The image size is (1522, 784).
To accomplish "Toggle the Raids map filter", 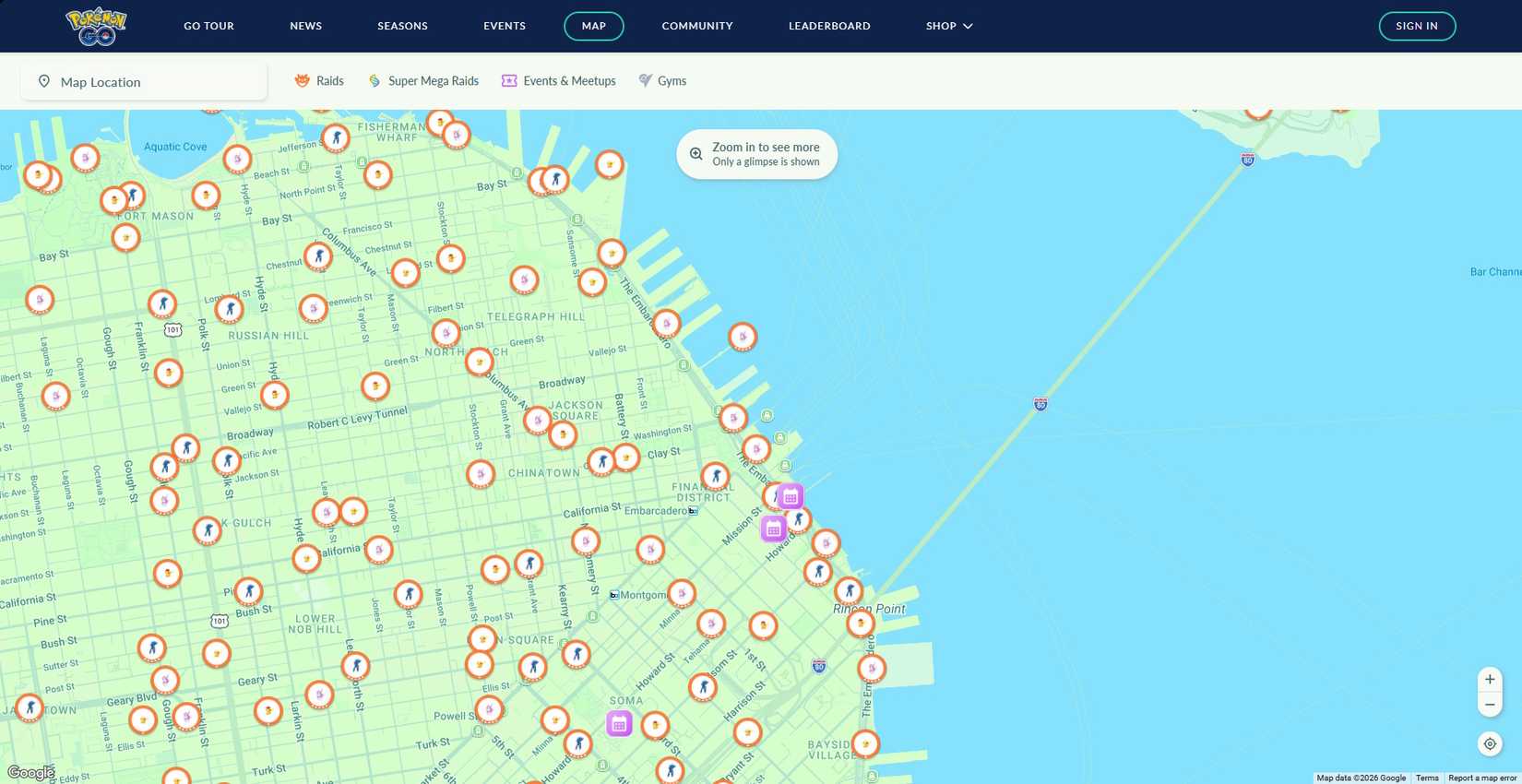I will tap(319, 81).
